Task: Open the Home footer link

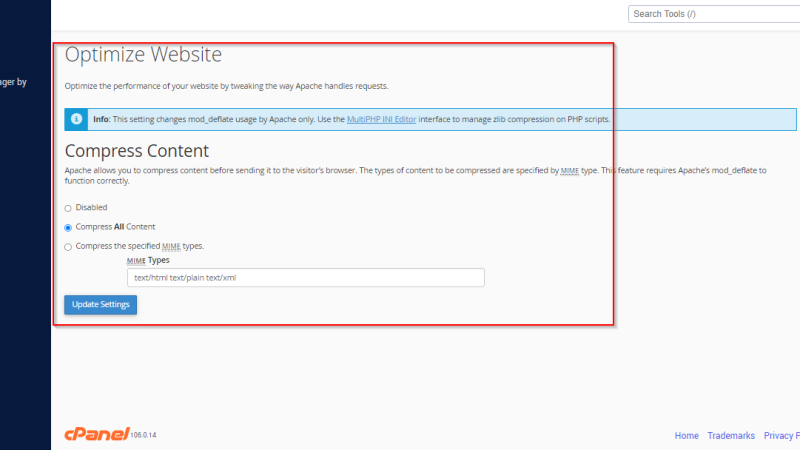Action: tap(686, 436)
